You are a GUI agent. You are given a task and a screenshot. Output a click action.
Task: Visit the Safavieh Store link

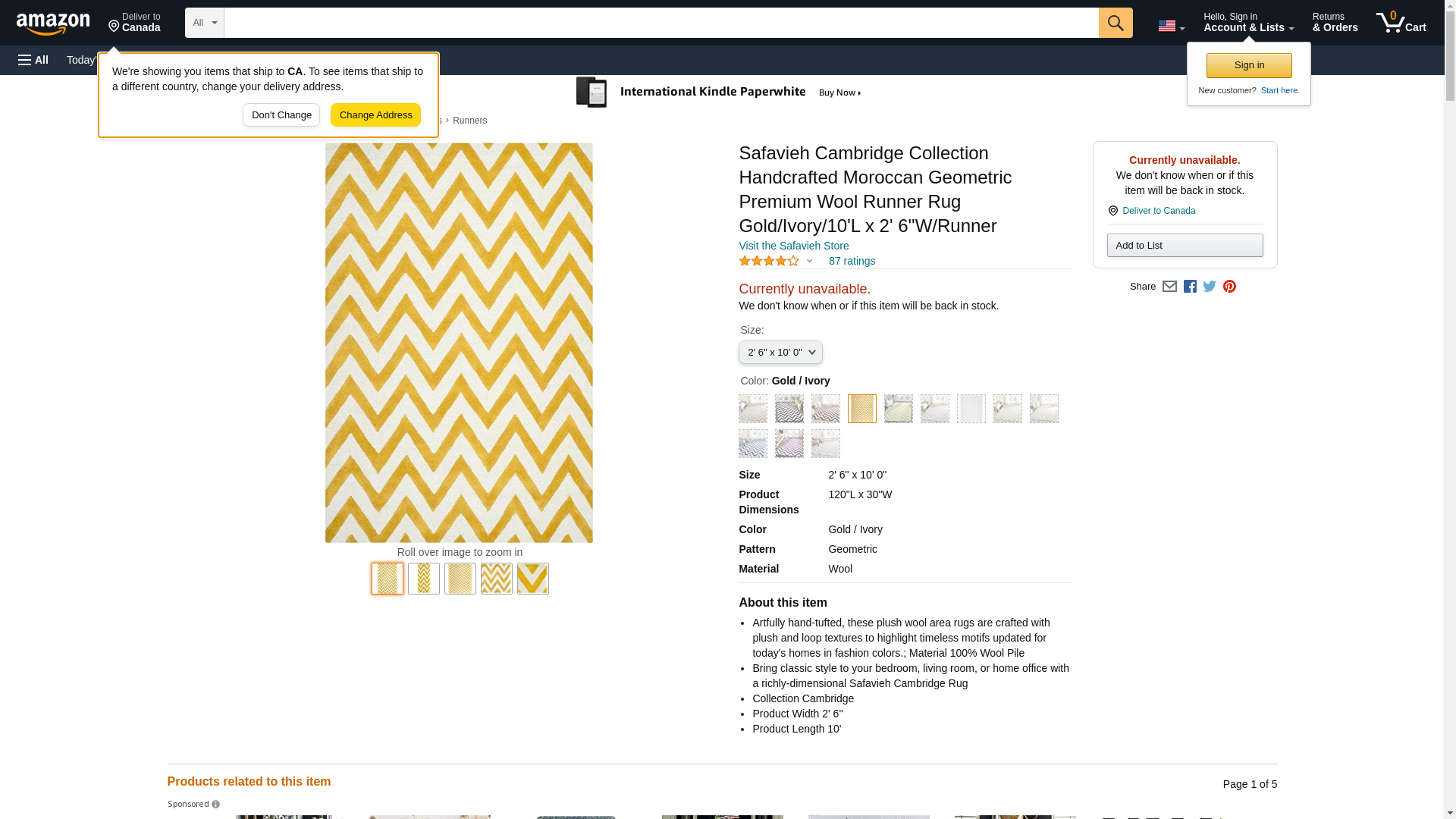[x=793, y=246]
